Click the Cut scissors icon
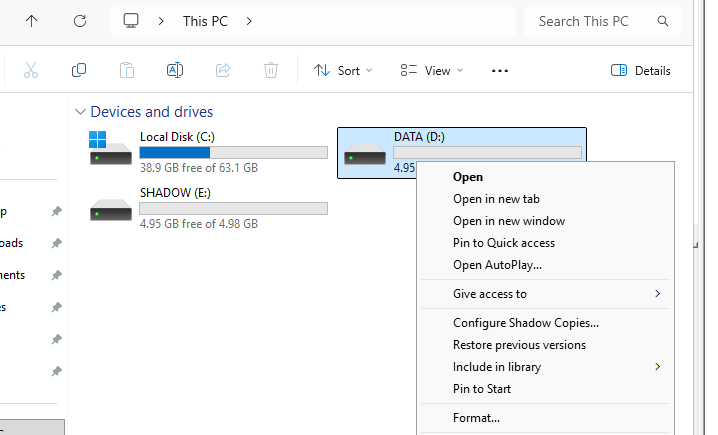Screen dimensions: 718x435 31,70
